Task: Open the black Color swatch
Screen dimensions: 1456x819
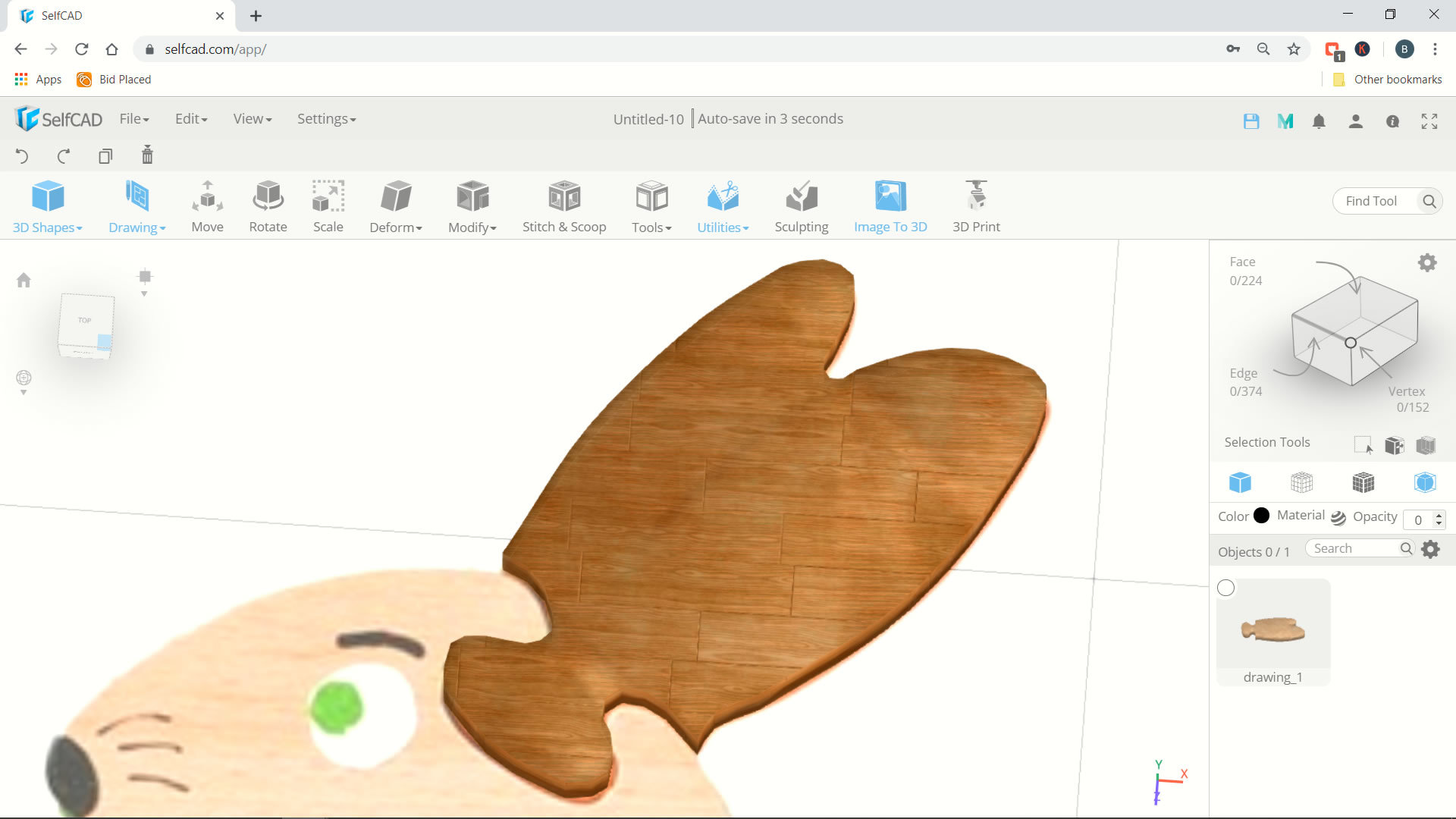Action: point(1261,516)
